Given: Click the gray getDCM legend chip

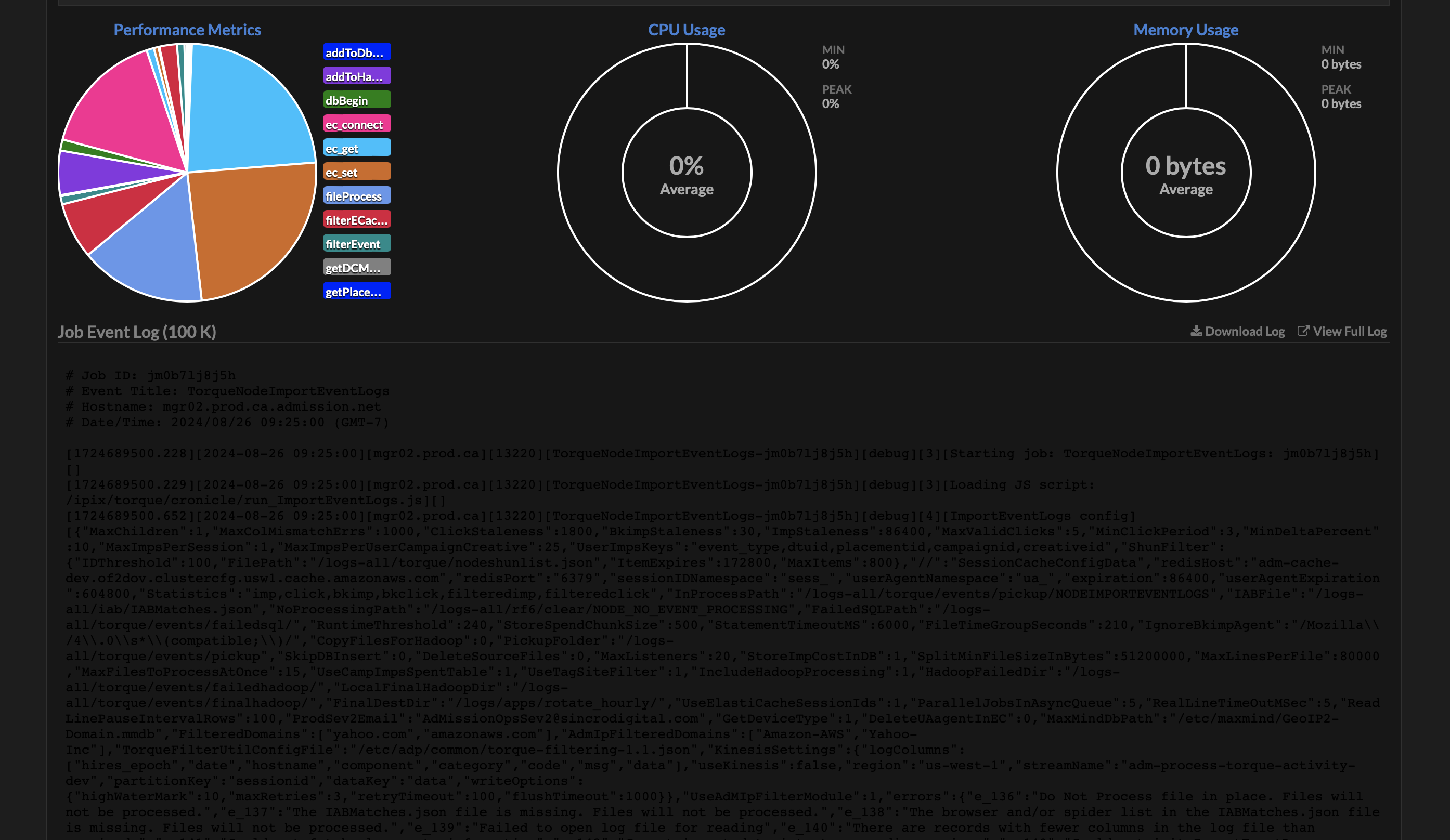Looking at the screenshot, I should point(357,267).
